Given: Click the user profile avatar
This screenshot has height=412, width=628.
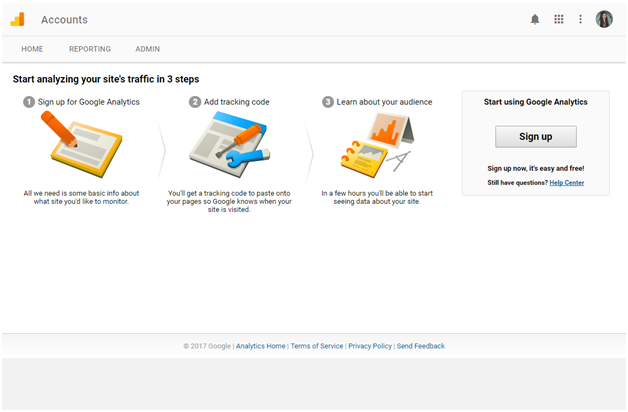Looking at the screenshot, I should point(604,19).
